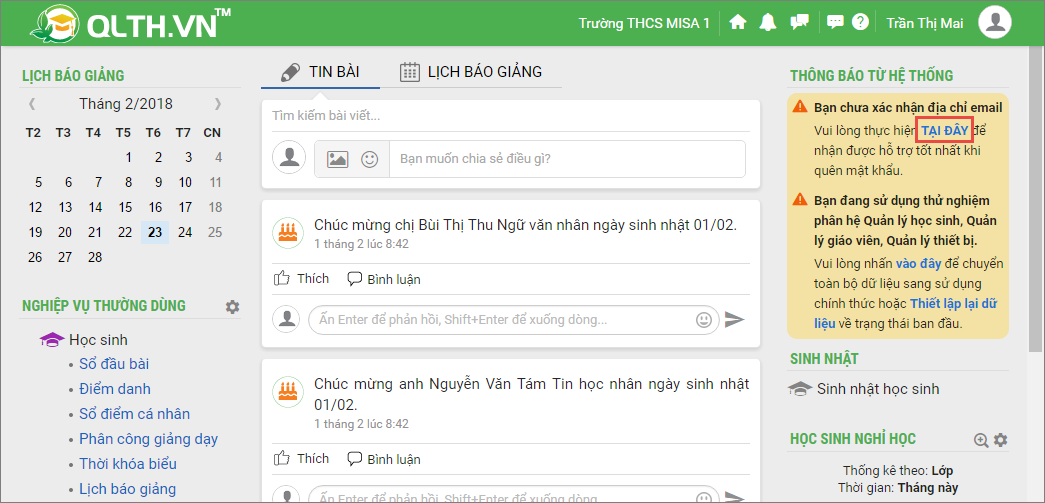Open the notification bell
This screenshot has height=503, width=1045.
click(768, 22)
